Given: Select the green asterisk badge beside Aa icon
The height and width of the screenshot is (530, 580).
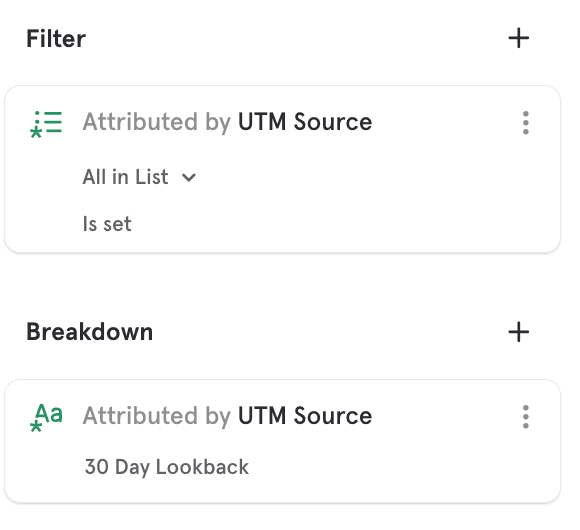Looking at the screenshot, I should click(x=36, y=426).
